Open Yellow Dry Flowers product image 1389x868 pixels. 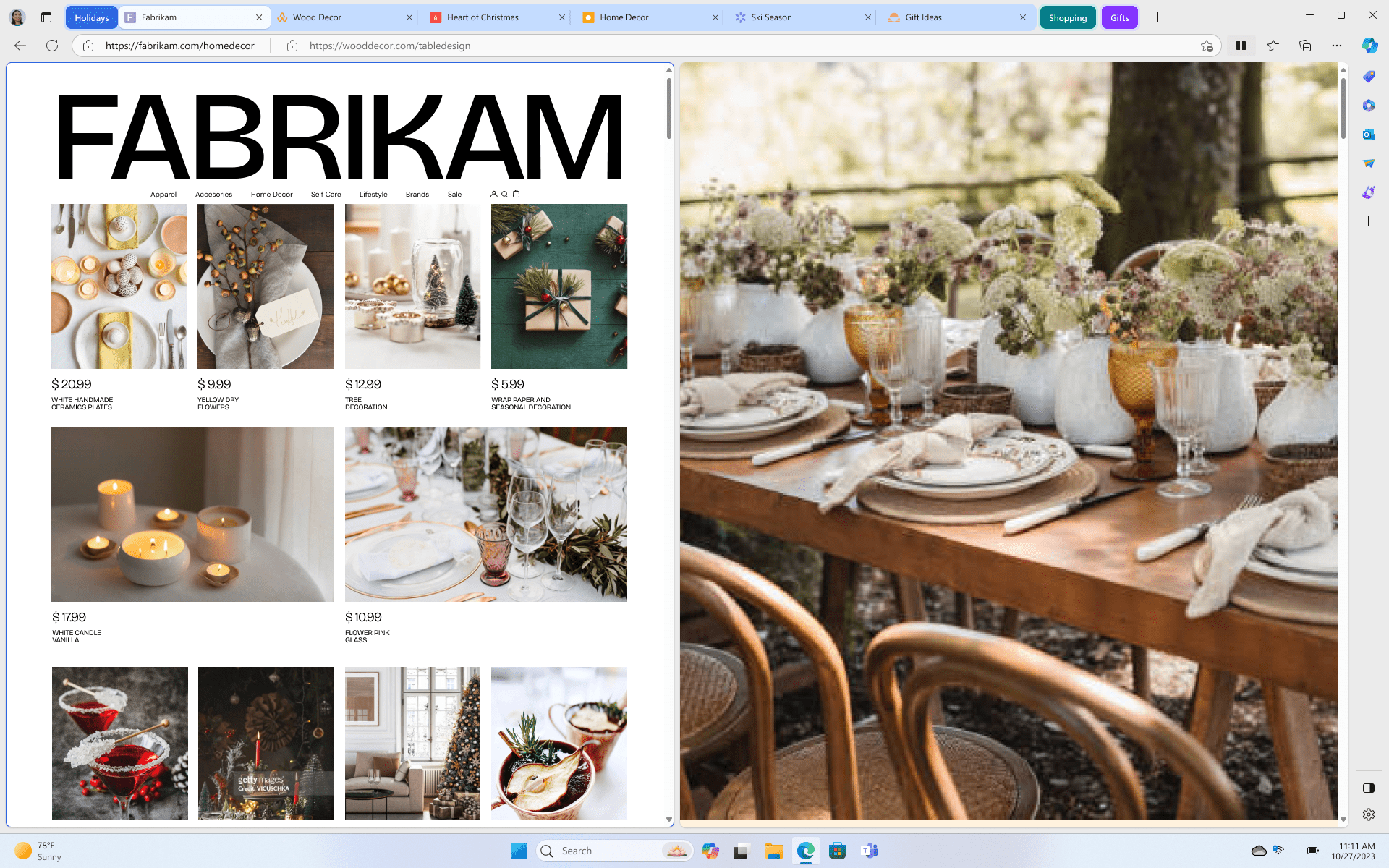pyautogui.click(x=266, y=286)
